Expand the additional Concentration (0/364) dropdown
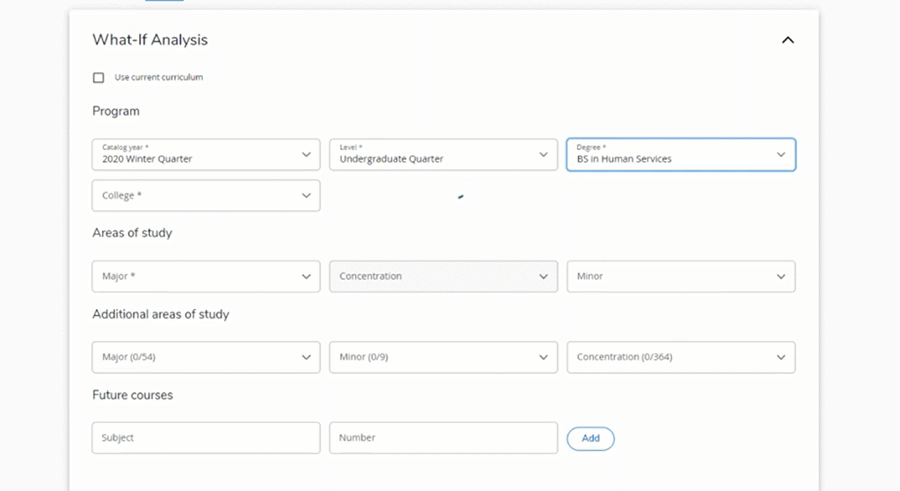This screenshot has width=900, height=491. click(680, 357)
